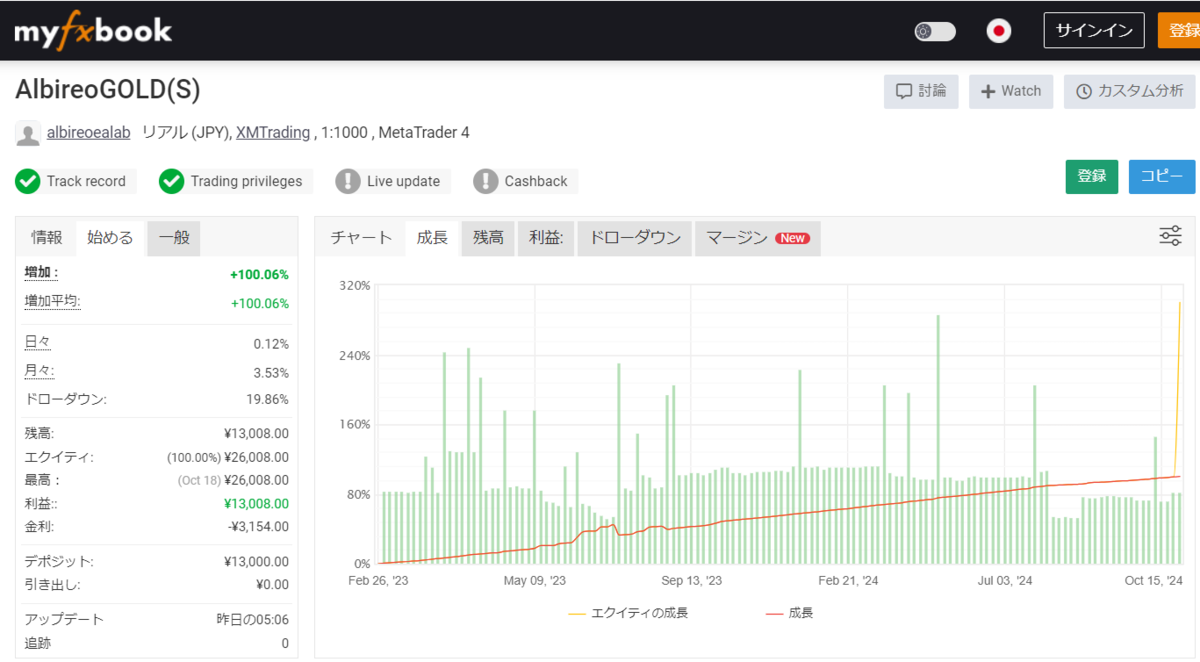The height and width of the screenshot is (662, 1200).
Task: Click the yellow equity growth spike line
Action: 1178,390
